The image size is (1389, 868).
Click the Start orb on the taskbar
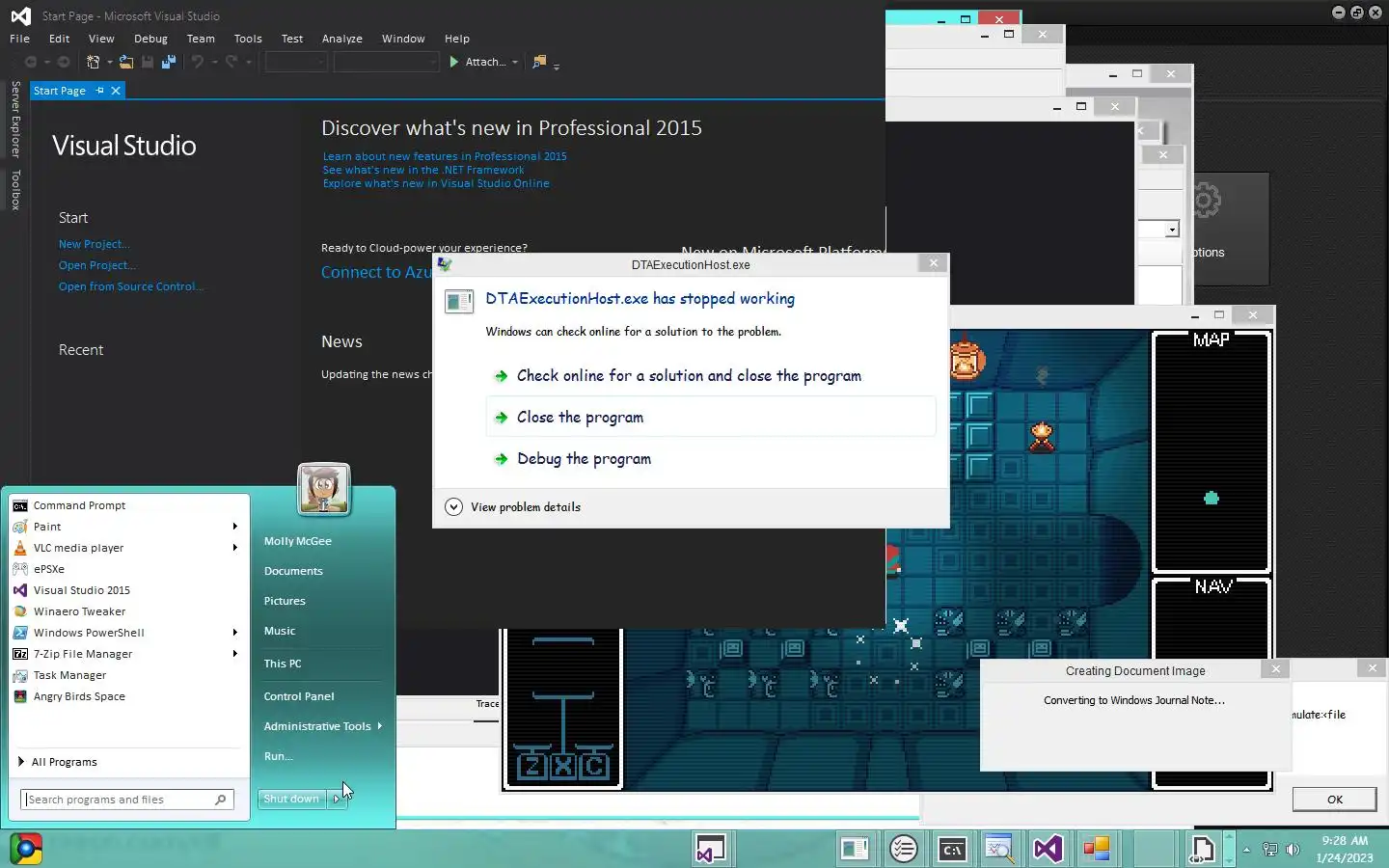pos(26,849)
